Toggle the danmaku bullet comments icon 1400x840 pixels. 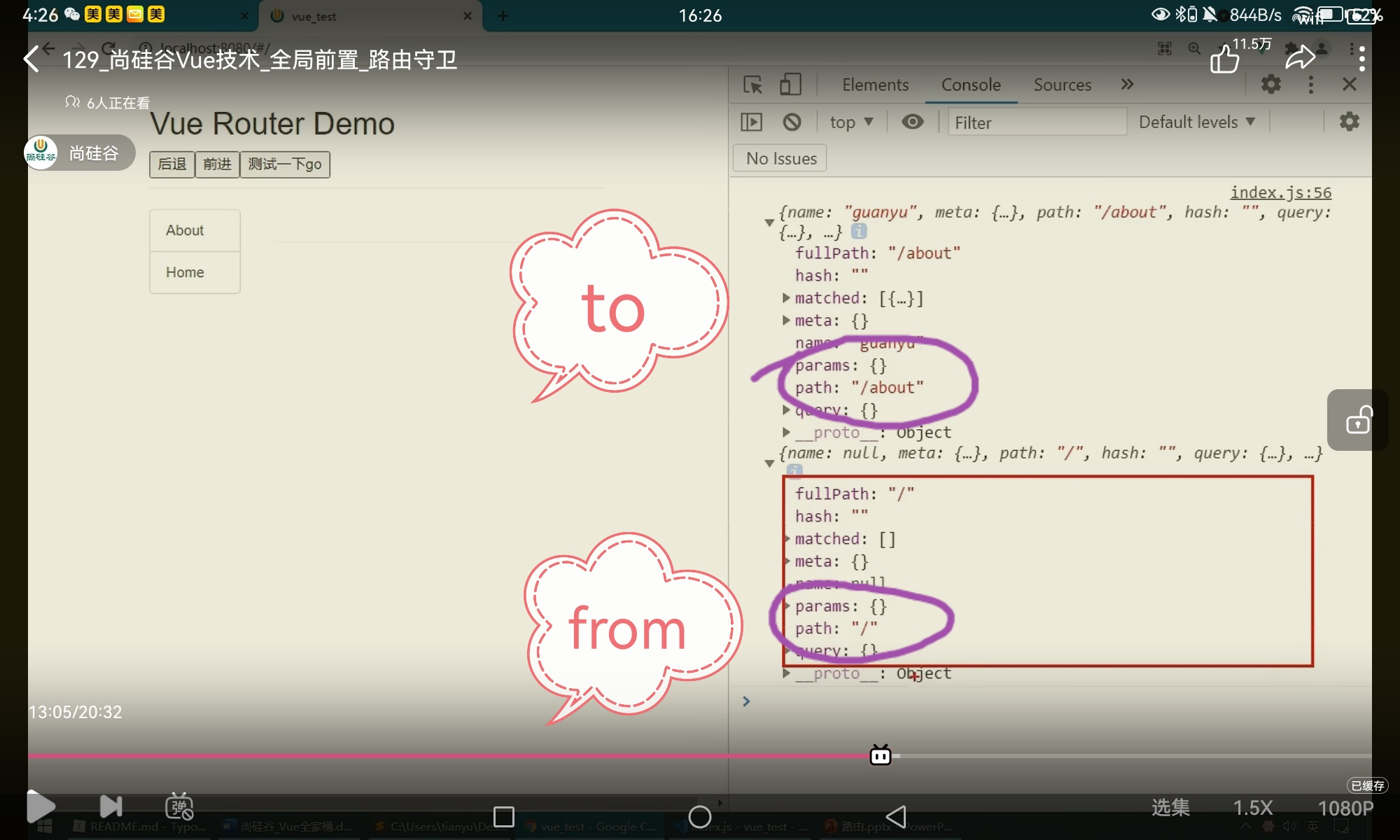tap(179, 806)
